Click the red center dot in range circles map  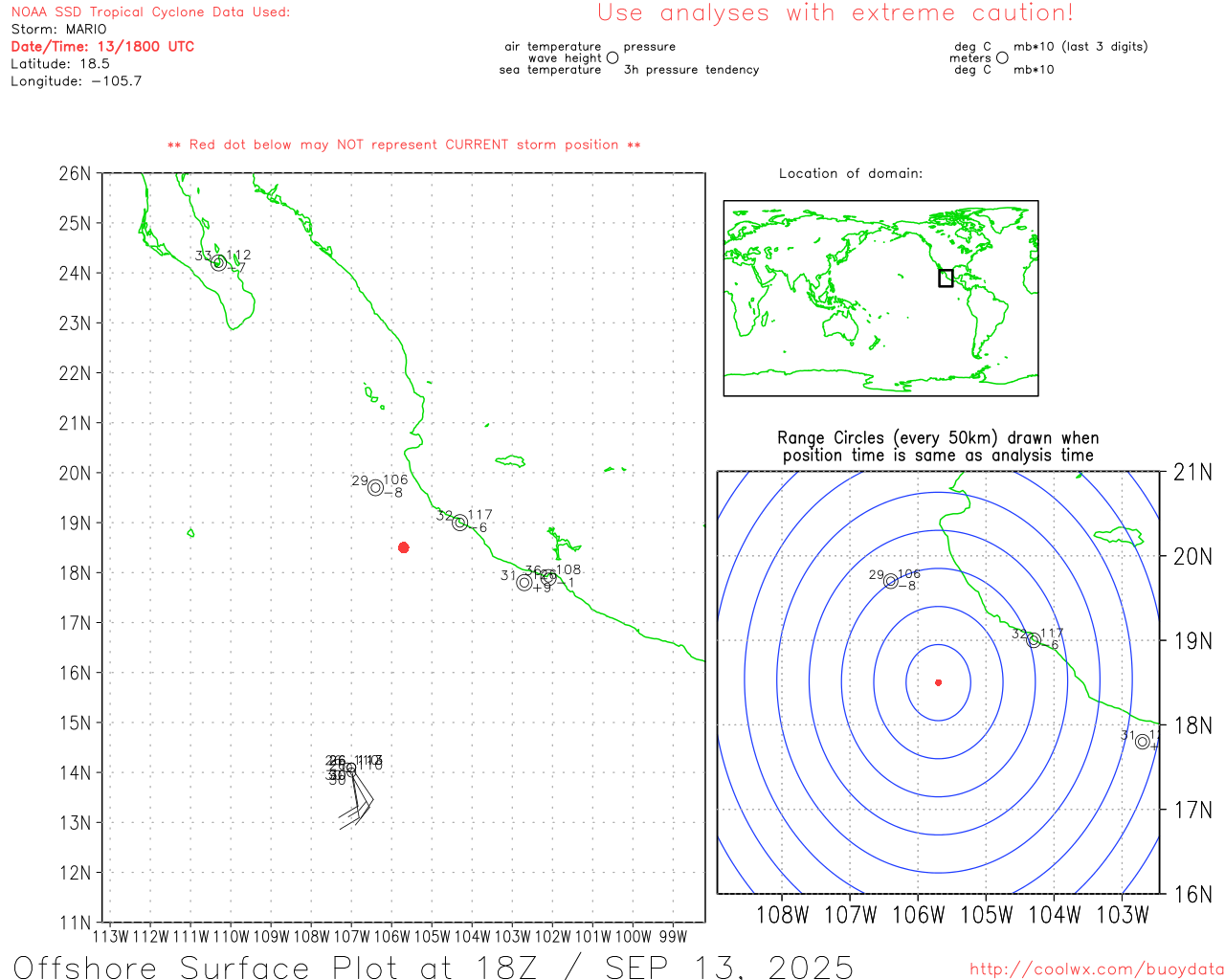click(939, 682)
